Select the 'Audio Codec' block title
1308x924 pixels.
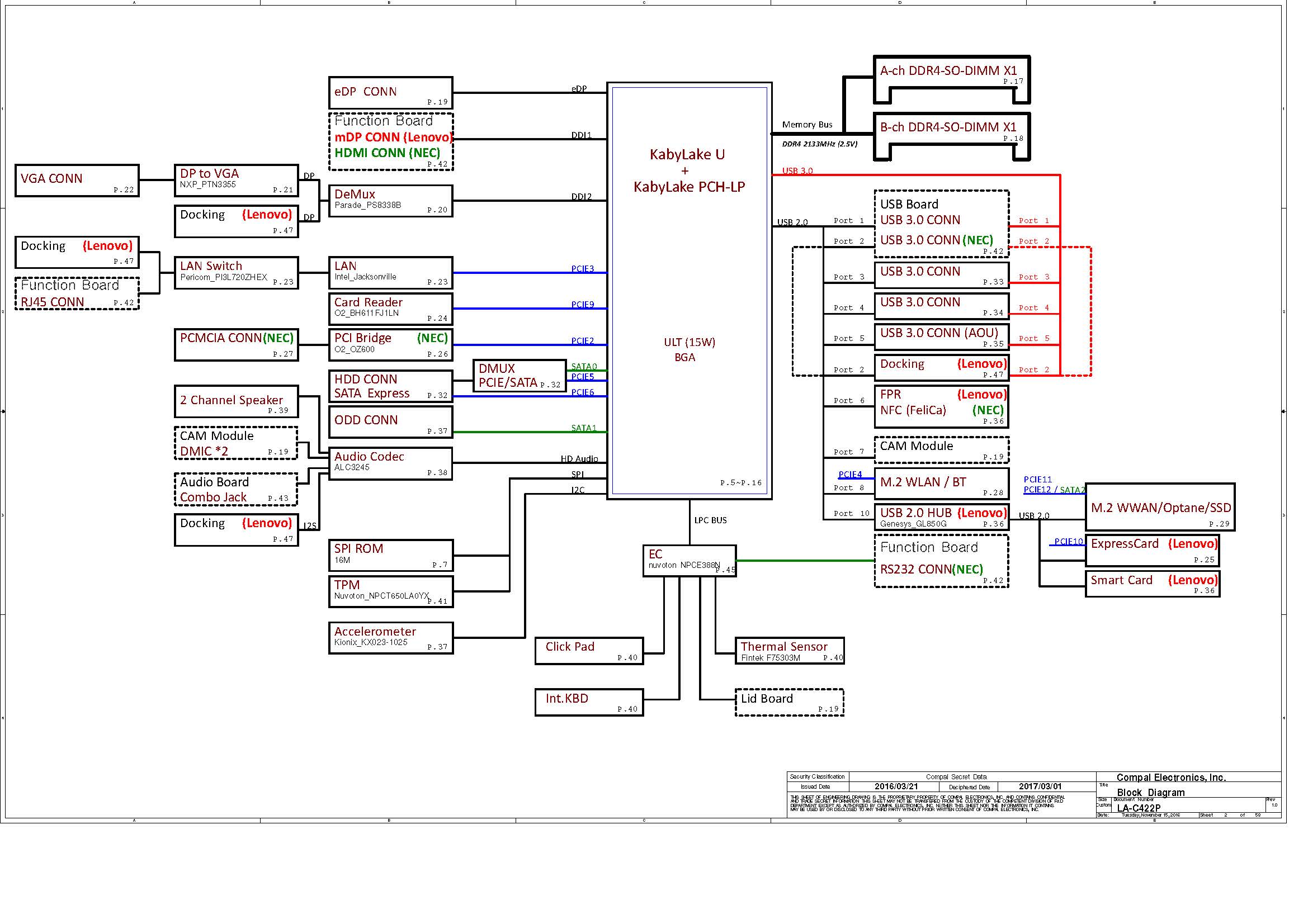[369, 457]
